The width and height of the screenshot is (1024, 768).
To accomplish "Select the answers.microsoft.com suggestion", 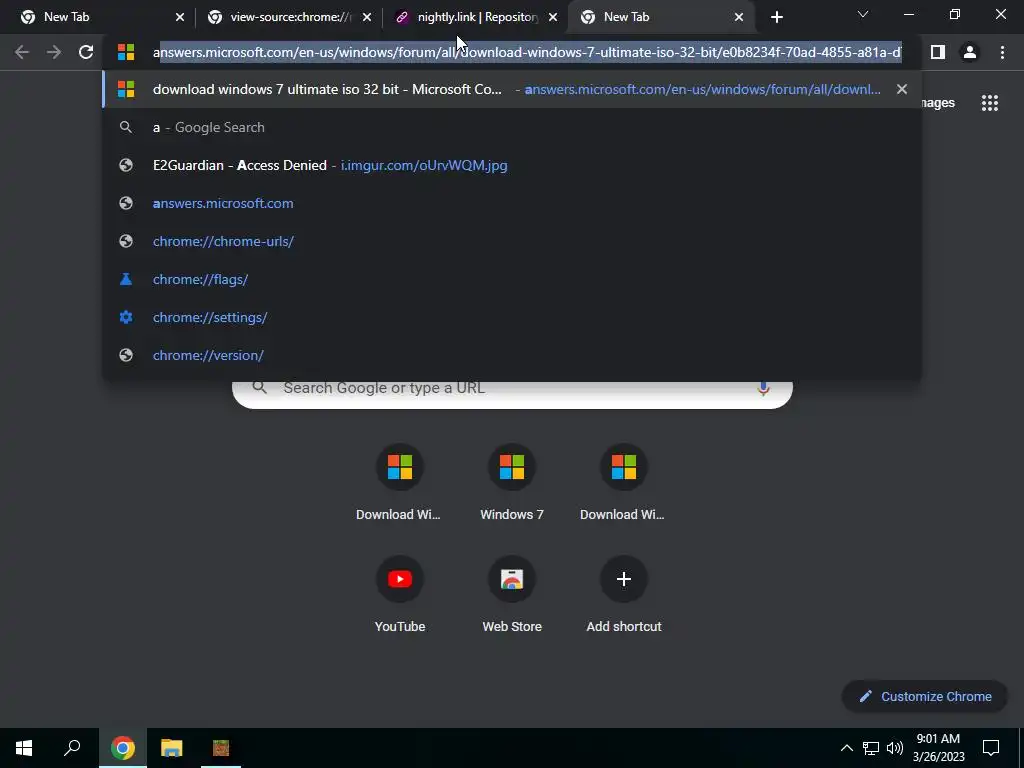I will [x=511, y=203].
